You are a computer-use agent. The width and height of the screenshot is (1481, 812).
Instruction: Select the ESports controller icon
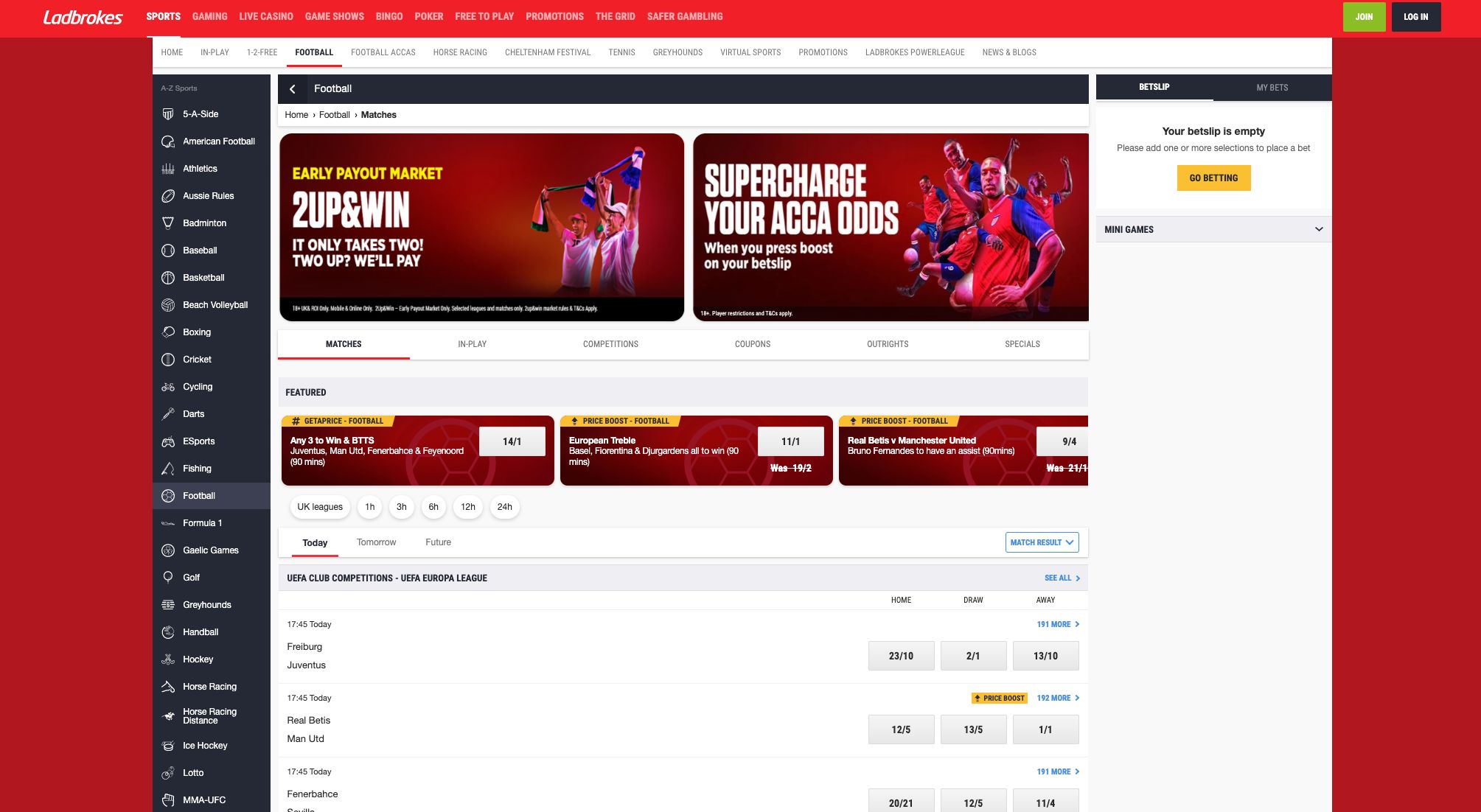click(168, 441)
